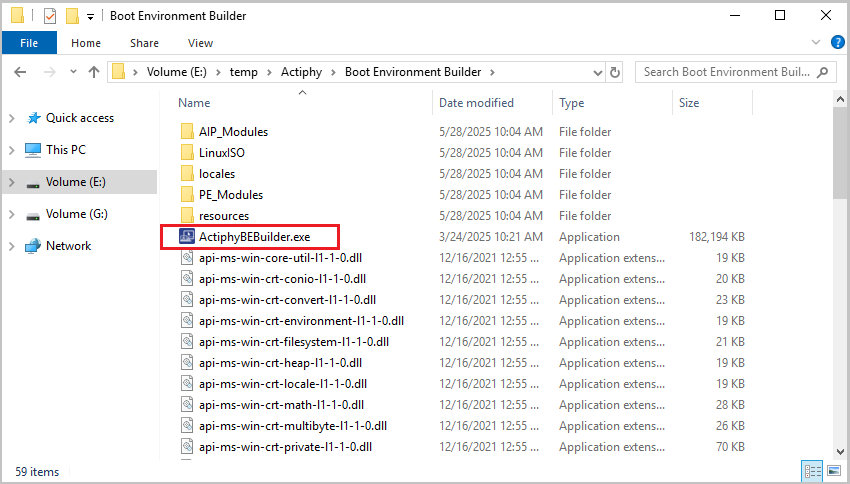Switch to the Home ribbon tab
This screenshot has height=484, width=850.
point(86,43)
